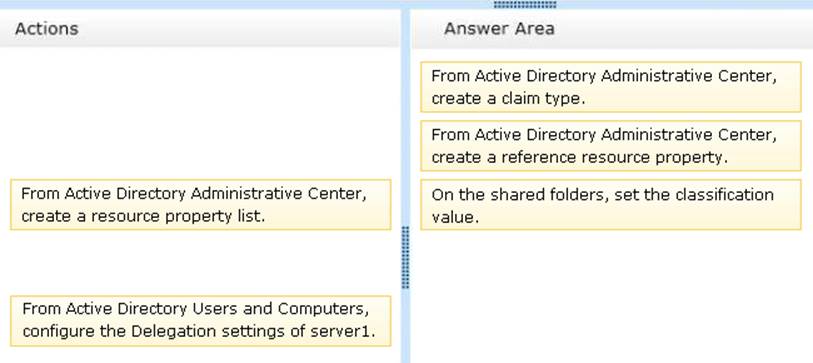Select the "create a resource property list" action
The width and height of the screenshot is (813, 363).
click(200, 205)
